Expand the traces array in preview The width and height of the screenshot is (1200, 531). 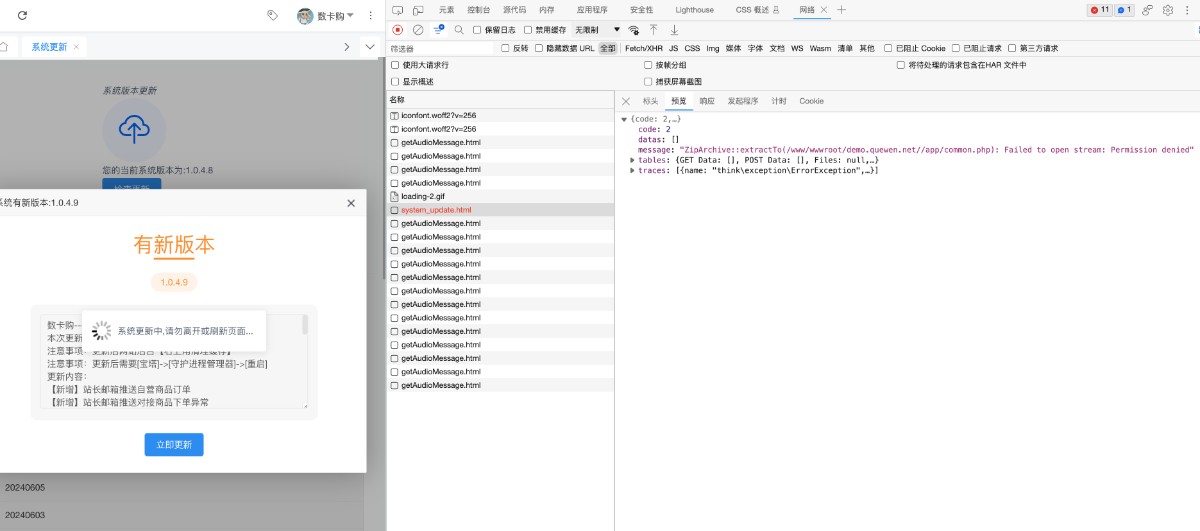[x=632, y=171]
